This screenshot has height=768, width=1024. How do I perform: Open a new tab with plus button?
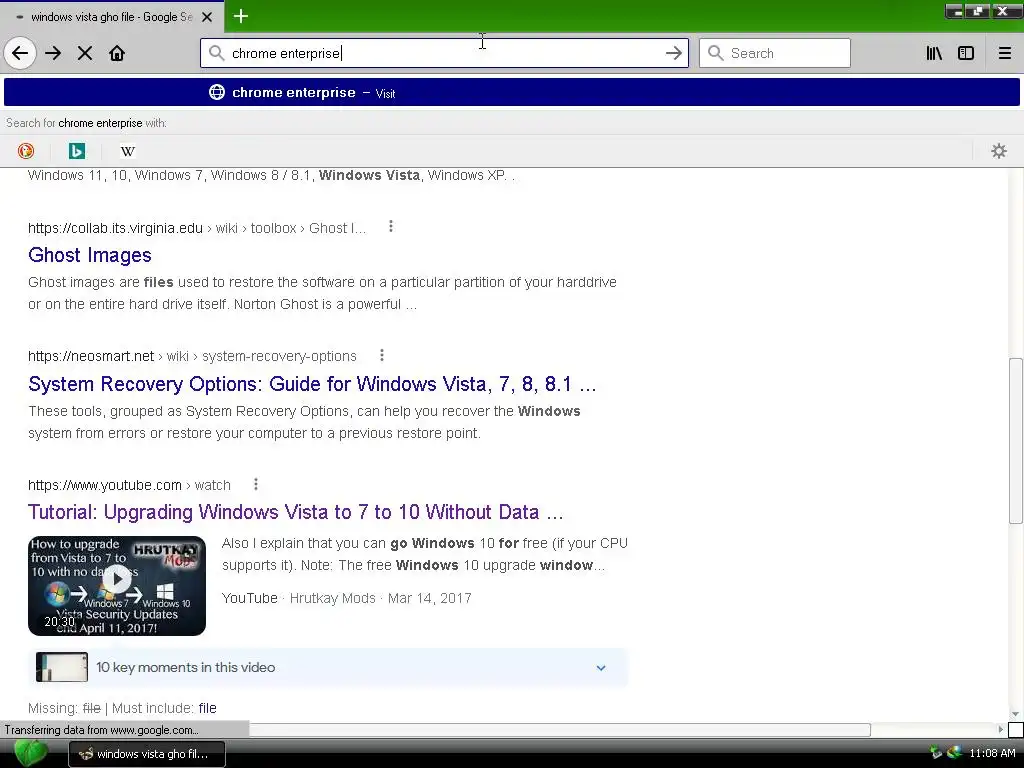240,16
